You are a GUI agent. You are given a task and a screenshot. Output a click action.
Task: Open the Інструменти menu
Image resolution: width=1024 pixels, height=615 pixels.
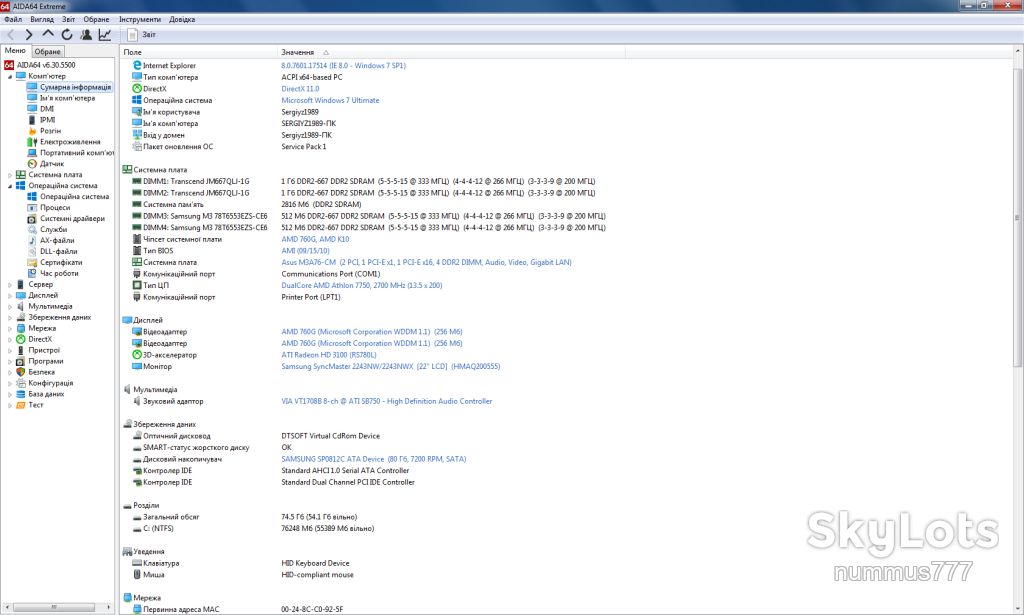pos(140,20)
